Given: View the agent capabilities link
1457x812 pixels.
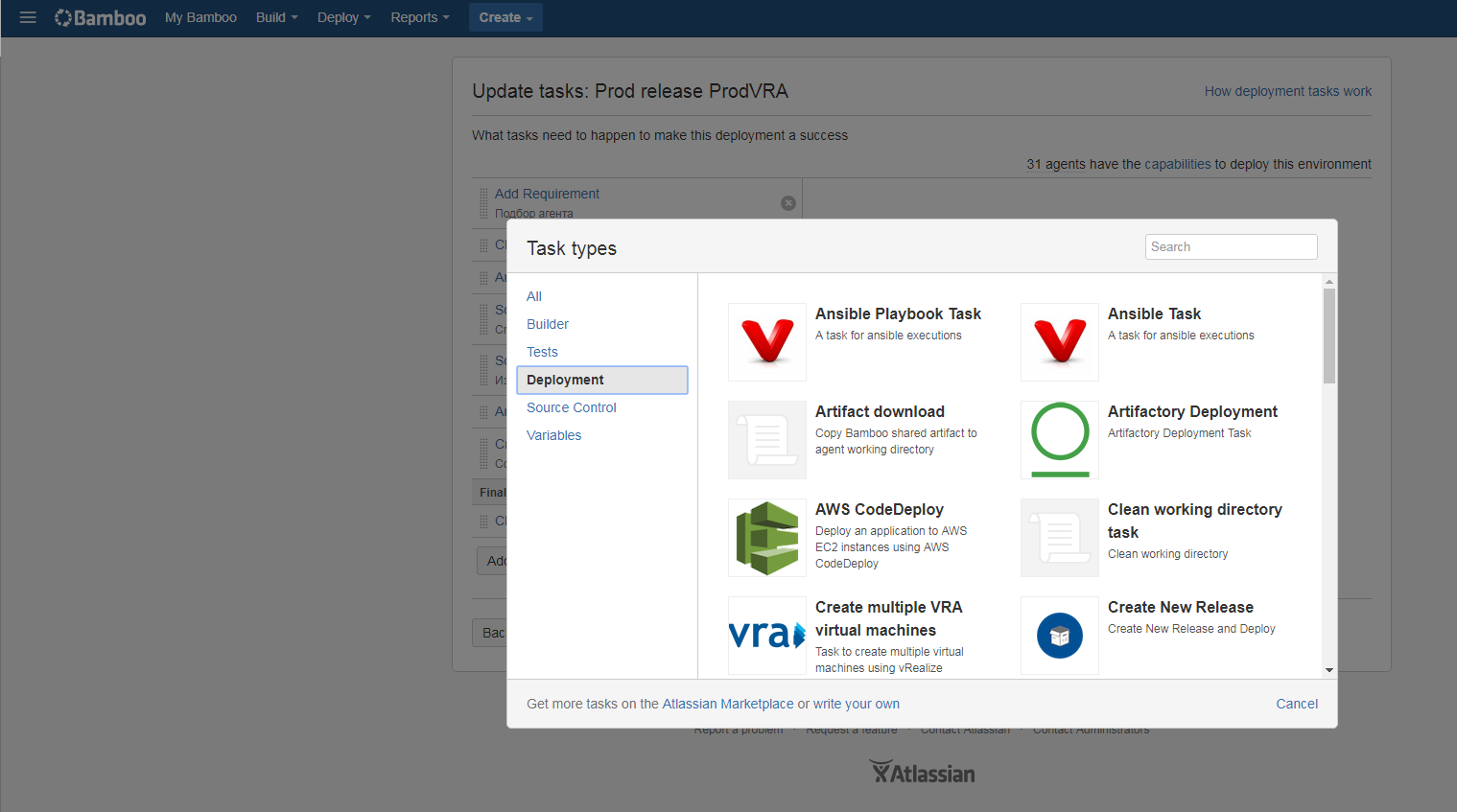Looking at the screenshot, I should click(x=1178, y=164).
